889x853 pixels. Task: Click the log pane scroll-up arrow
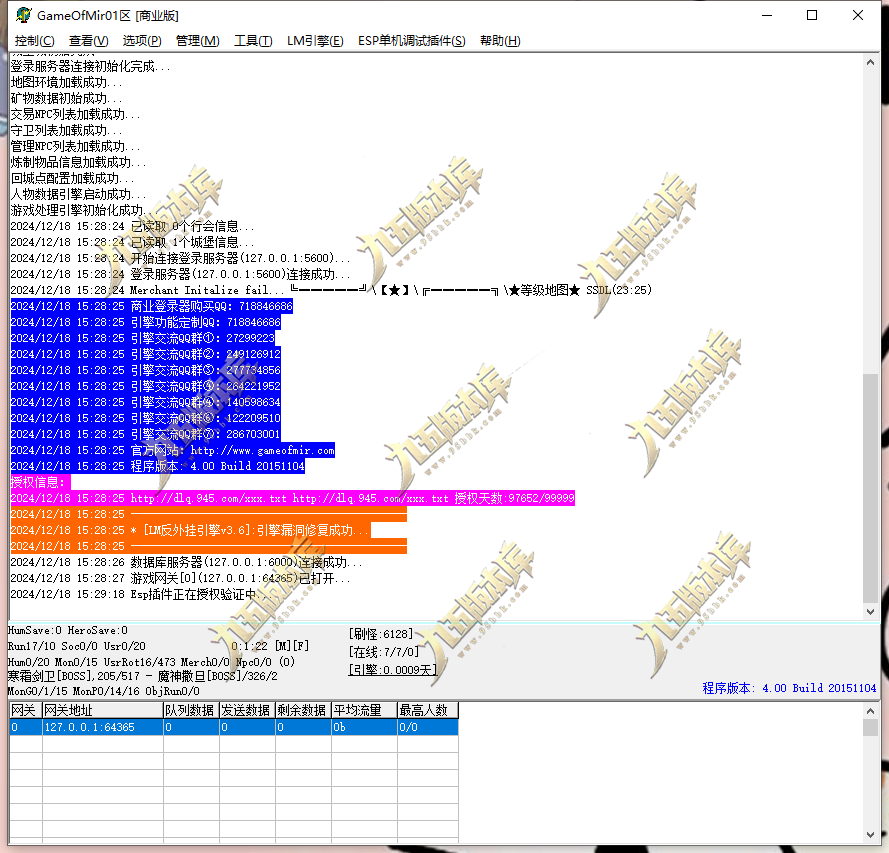pyautogui.click(x=870, y=62)
